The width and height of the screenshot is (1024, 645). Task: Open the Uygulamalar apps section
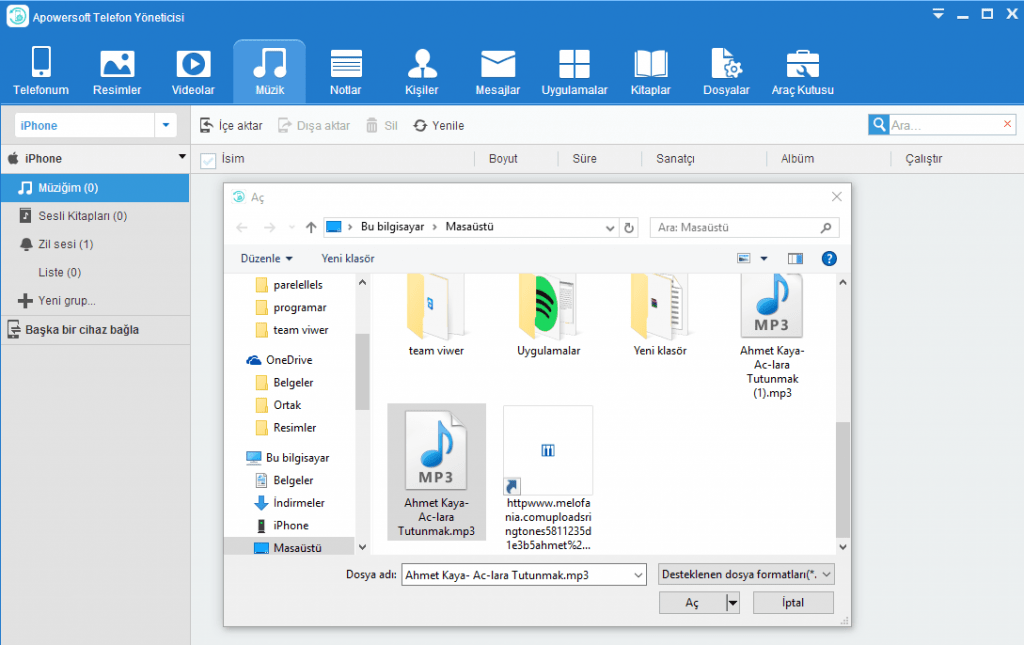point(574,71)
